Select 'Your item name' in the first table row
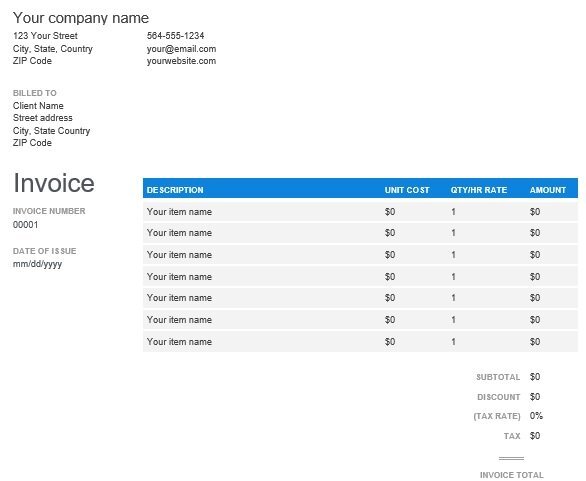This screenshot has width=586, height=481. 179,212
